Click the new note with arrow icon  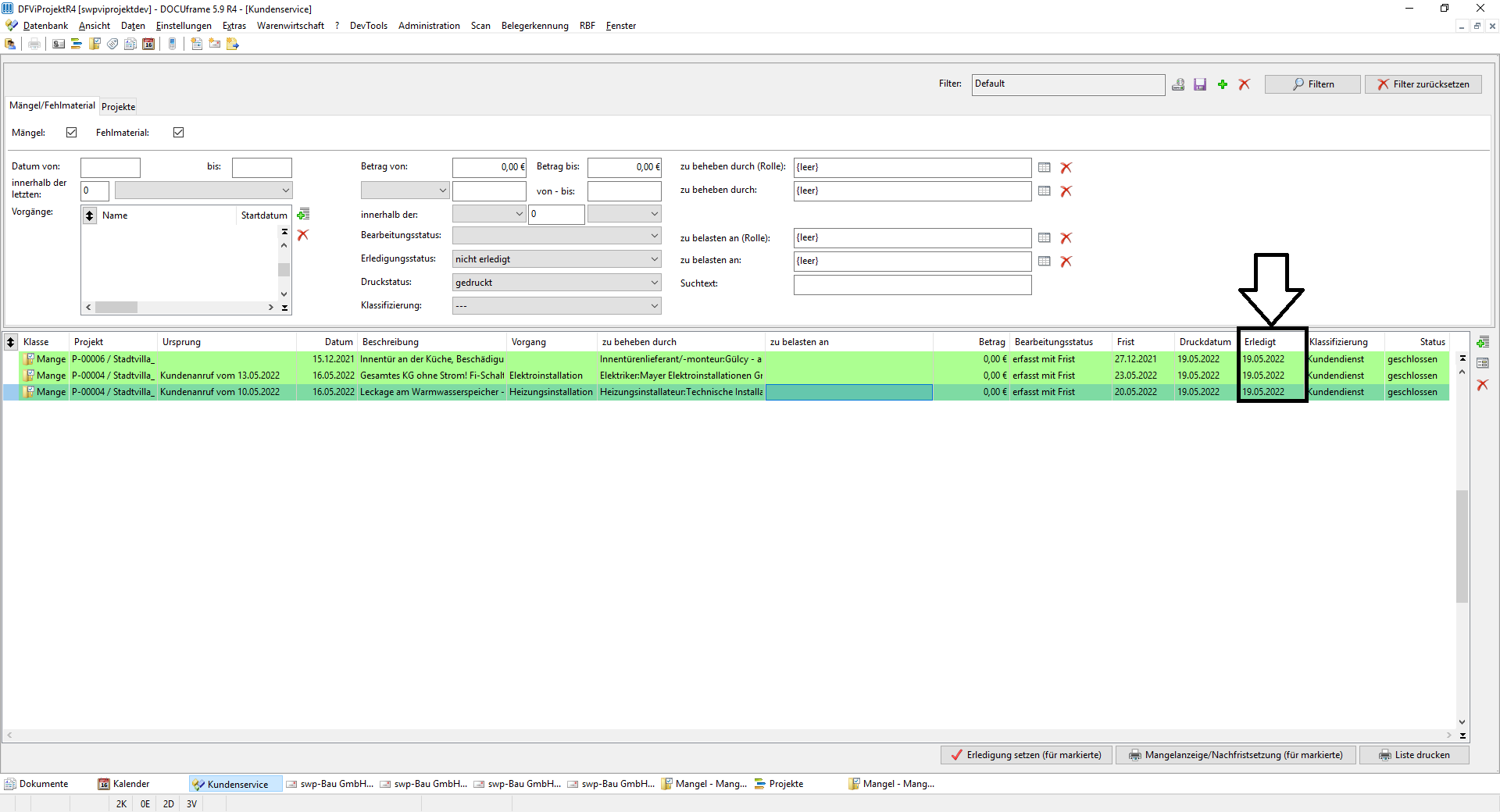click(232, 44)
